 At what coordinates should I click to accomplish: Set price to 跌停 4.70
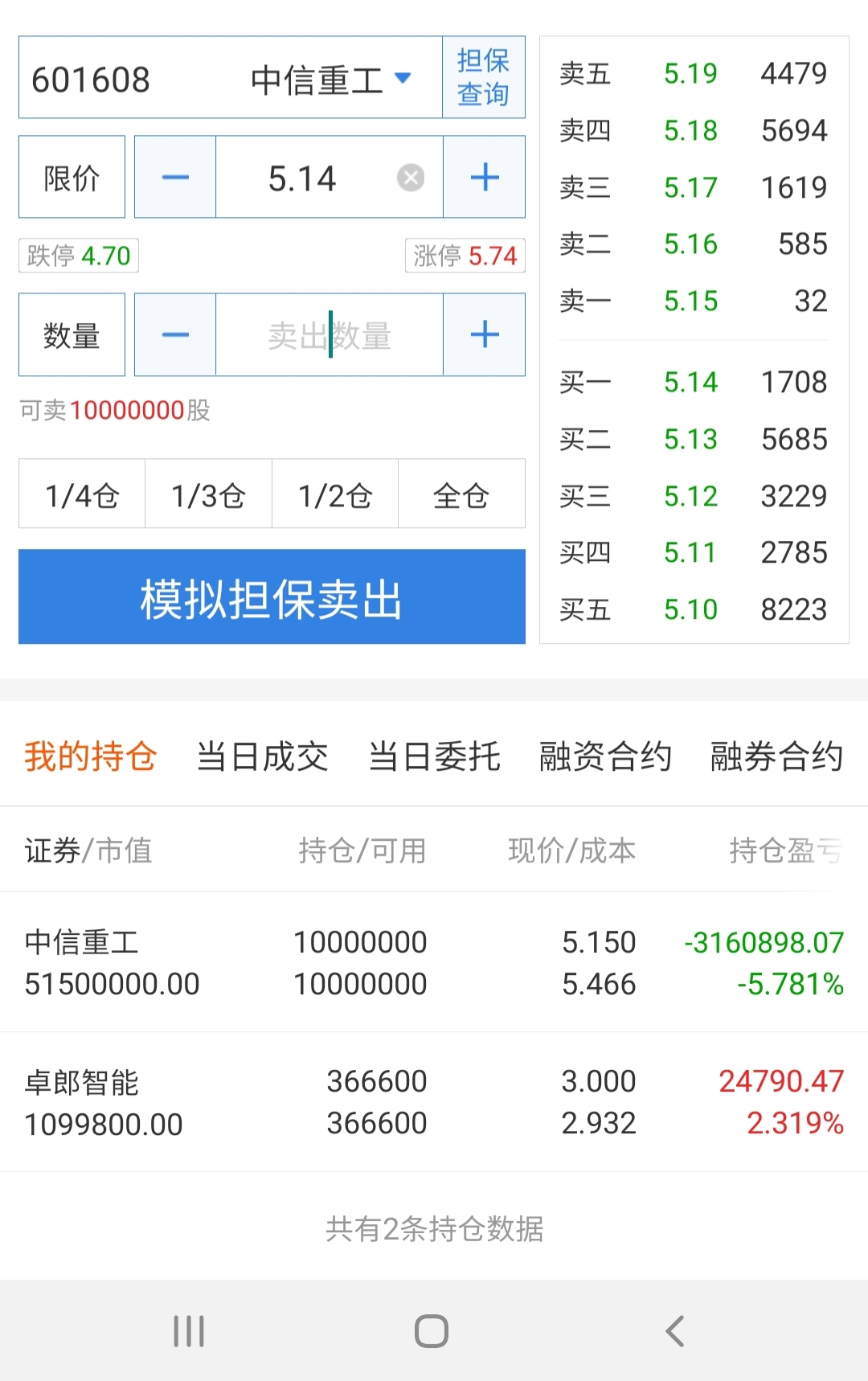(79, 256)
